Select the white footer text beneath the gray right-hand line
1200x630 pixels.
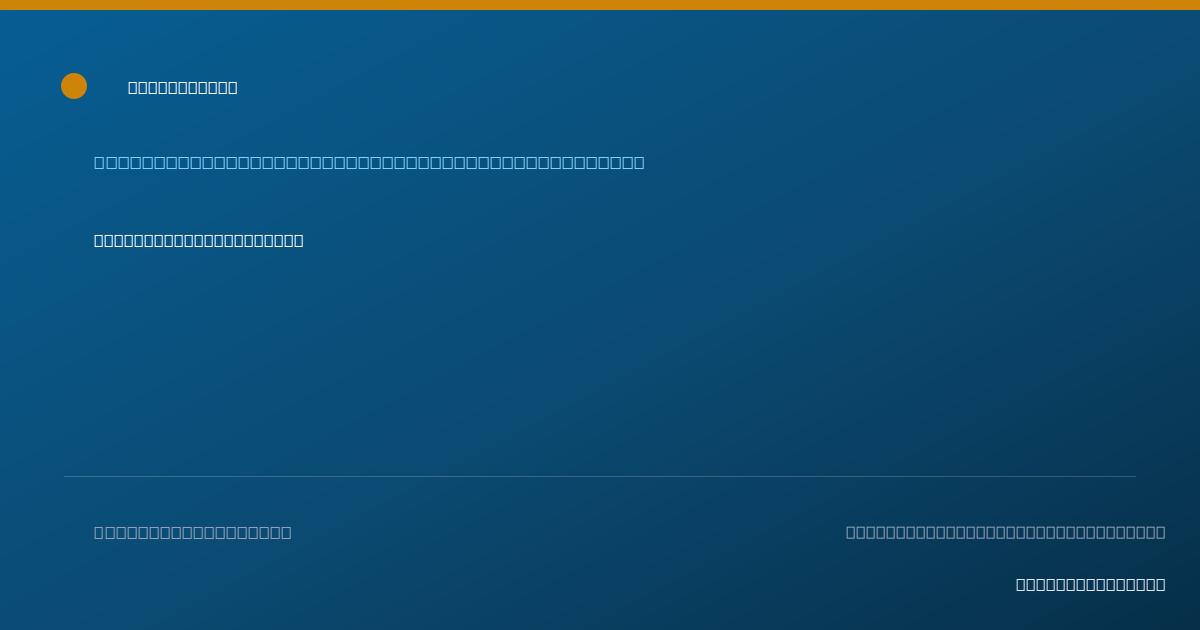coord(1091,584)
